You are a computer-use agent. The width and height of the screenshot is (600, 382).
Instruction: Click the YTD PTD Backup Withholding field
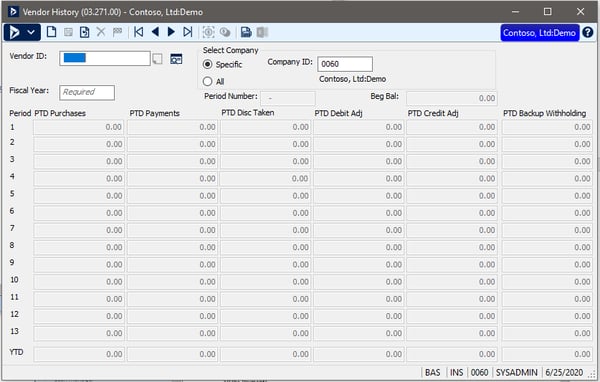click(547, 354)
